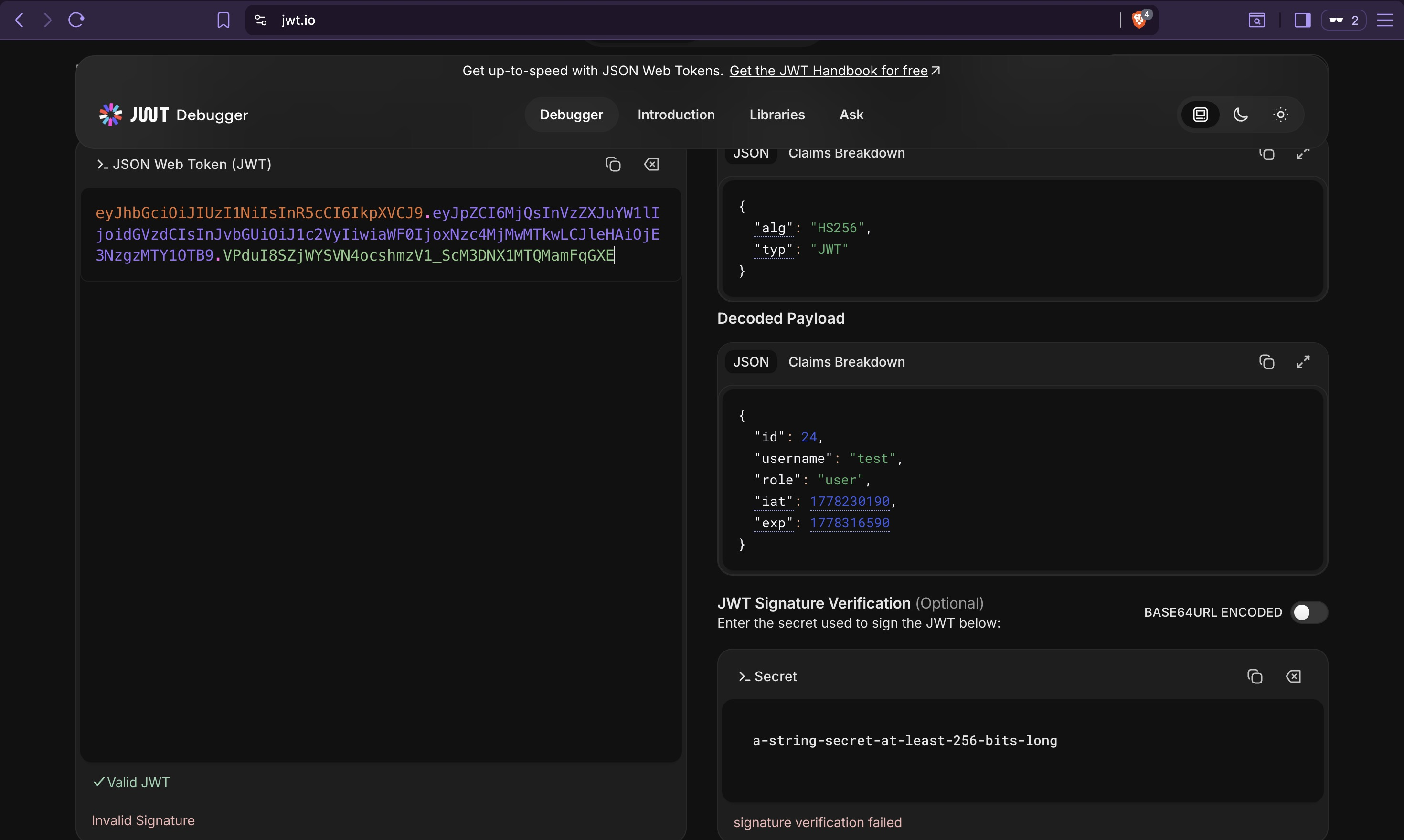Click the secret input field
Viewport: 1404px width, 840px height.
[x=1022, y=751]
